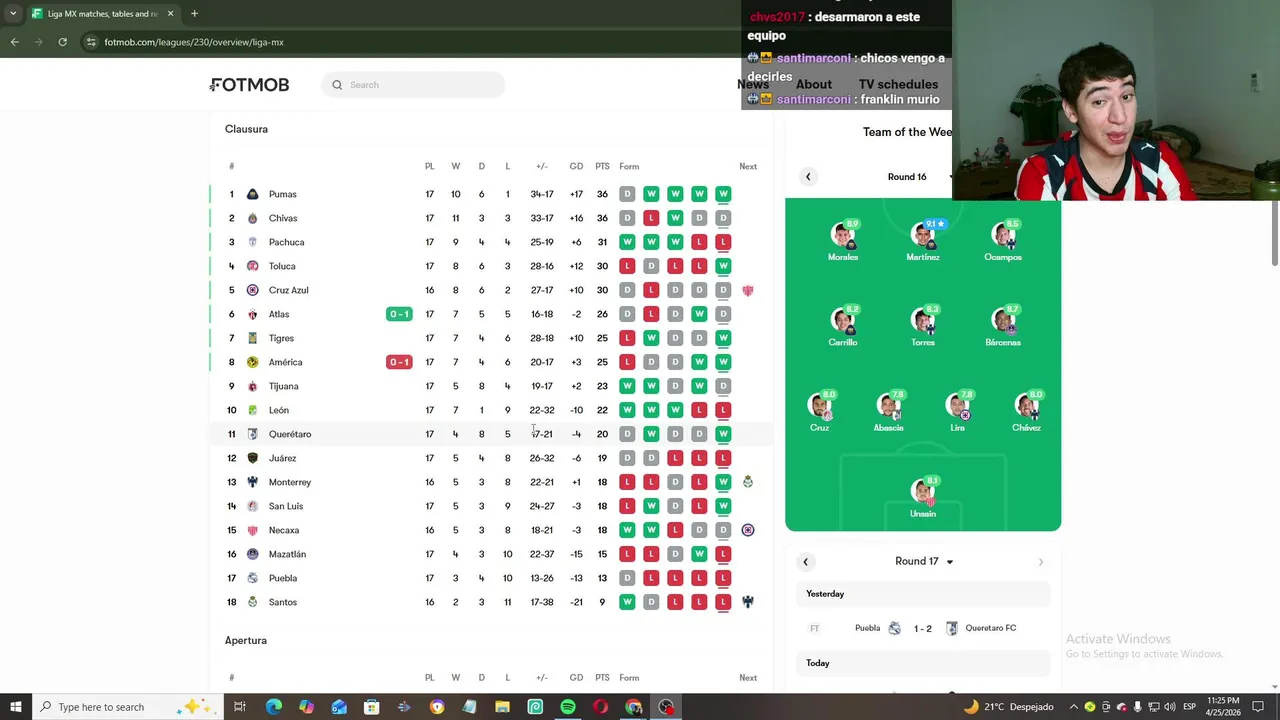Click the PTS column header
This screenshot has width=1280, height=720.
coord(602,166)
